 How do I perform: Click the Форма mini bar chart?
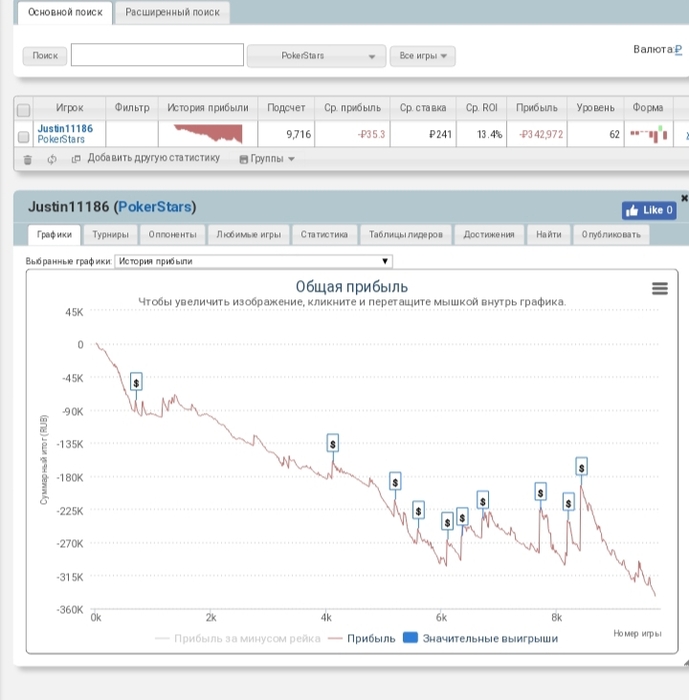[648, 134]
